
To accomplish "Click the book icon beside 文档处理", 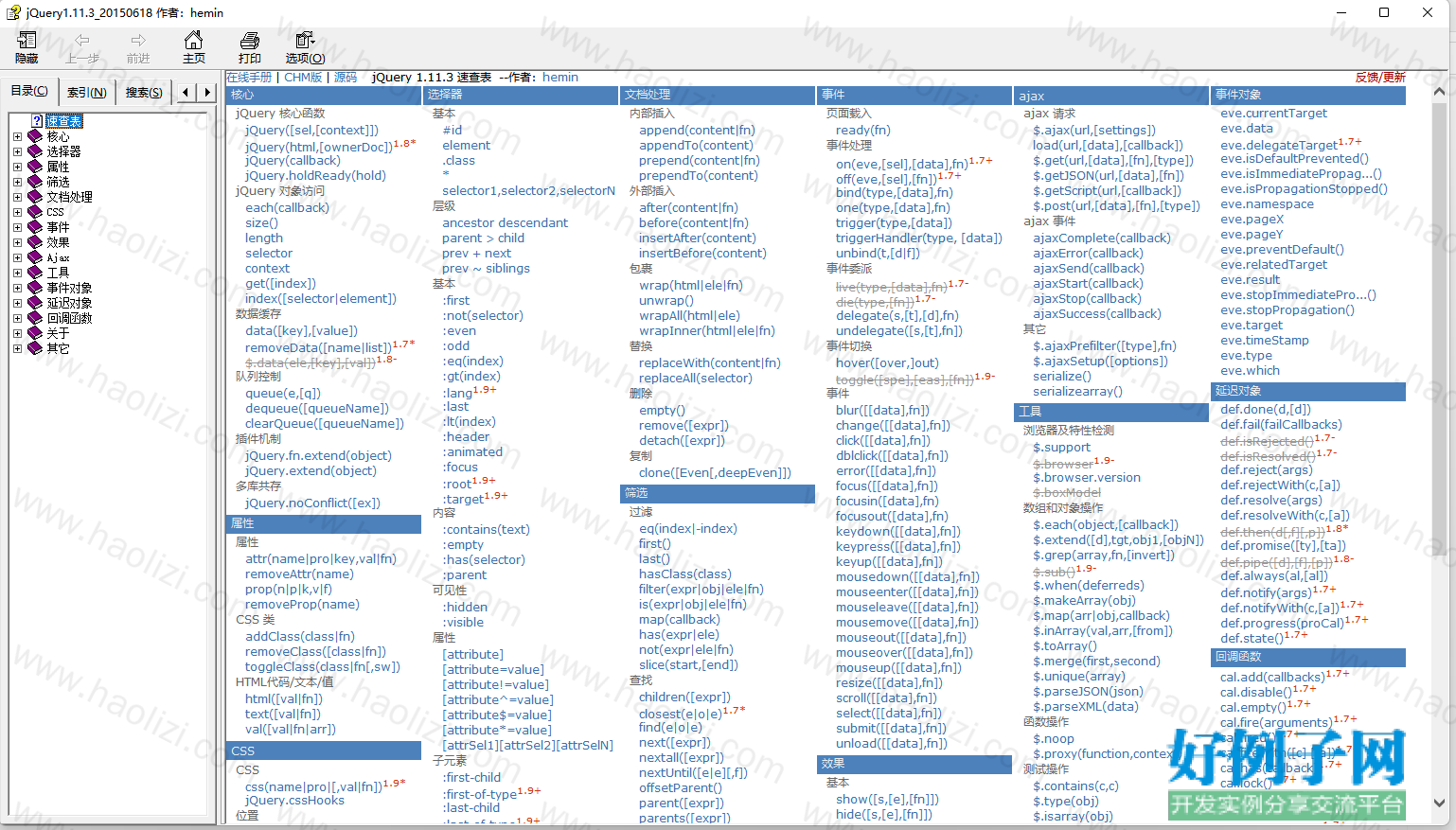I will click(36, 197).
